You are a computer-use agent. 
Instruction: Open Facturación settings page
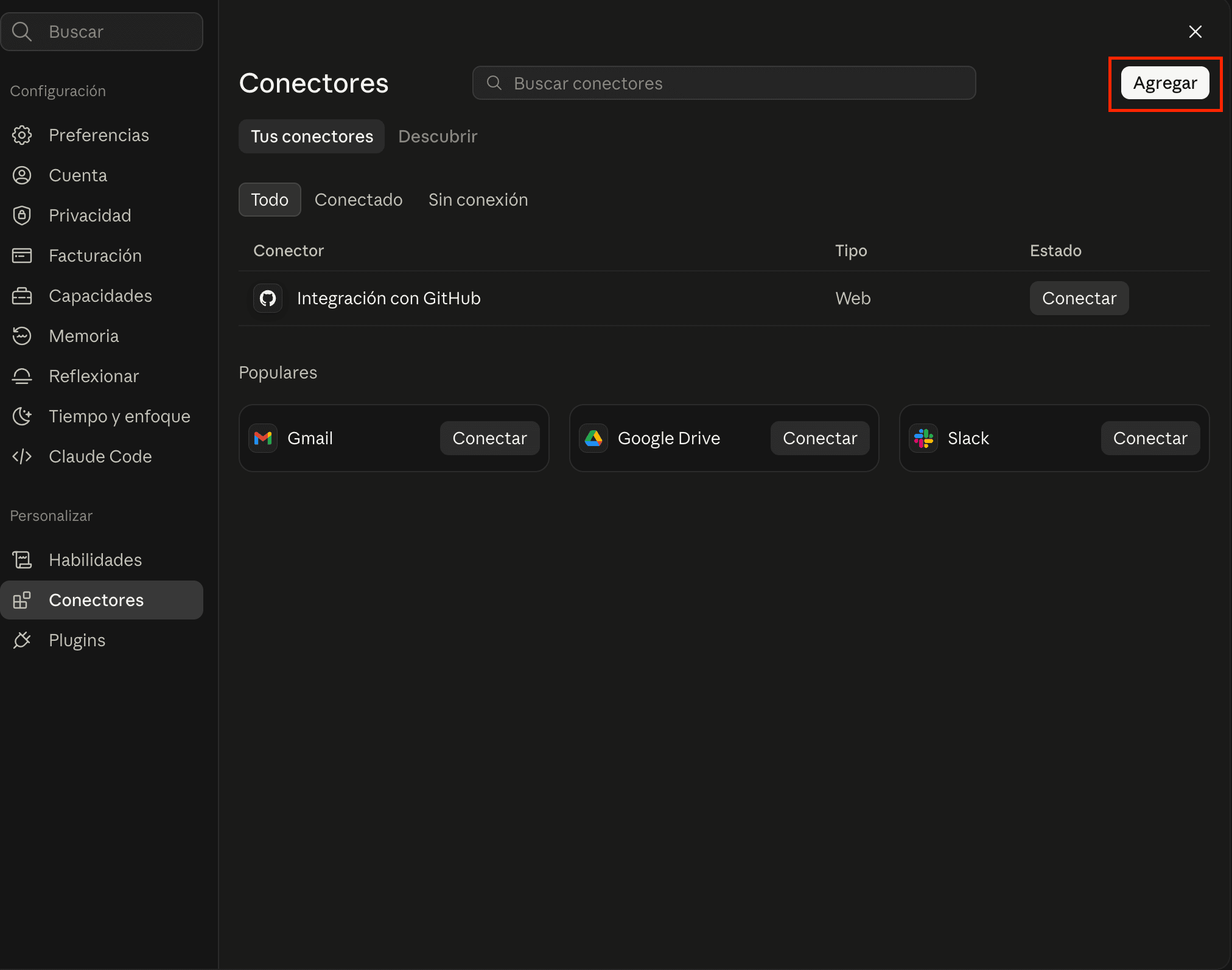tap(102, 256)
